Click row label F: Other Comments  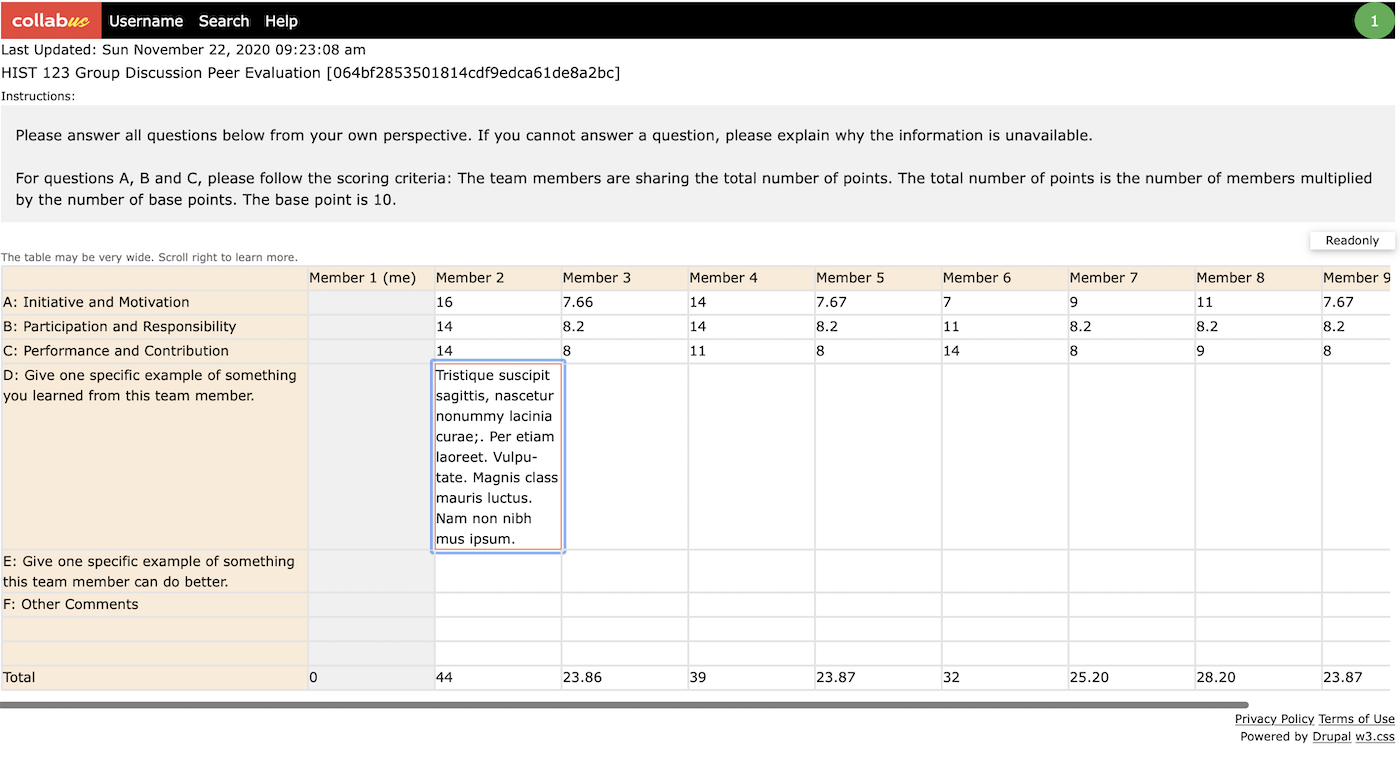(x=154, y=604)
